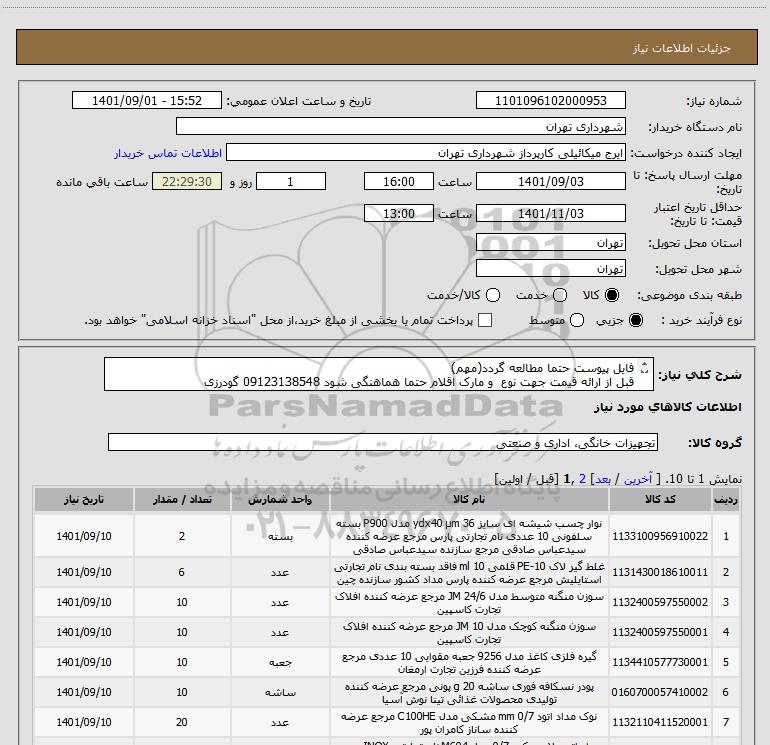Click the نام کالا column header

pyautogui.click(x=469, y=499)
